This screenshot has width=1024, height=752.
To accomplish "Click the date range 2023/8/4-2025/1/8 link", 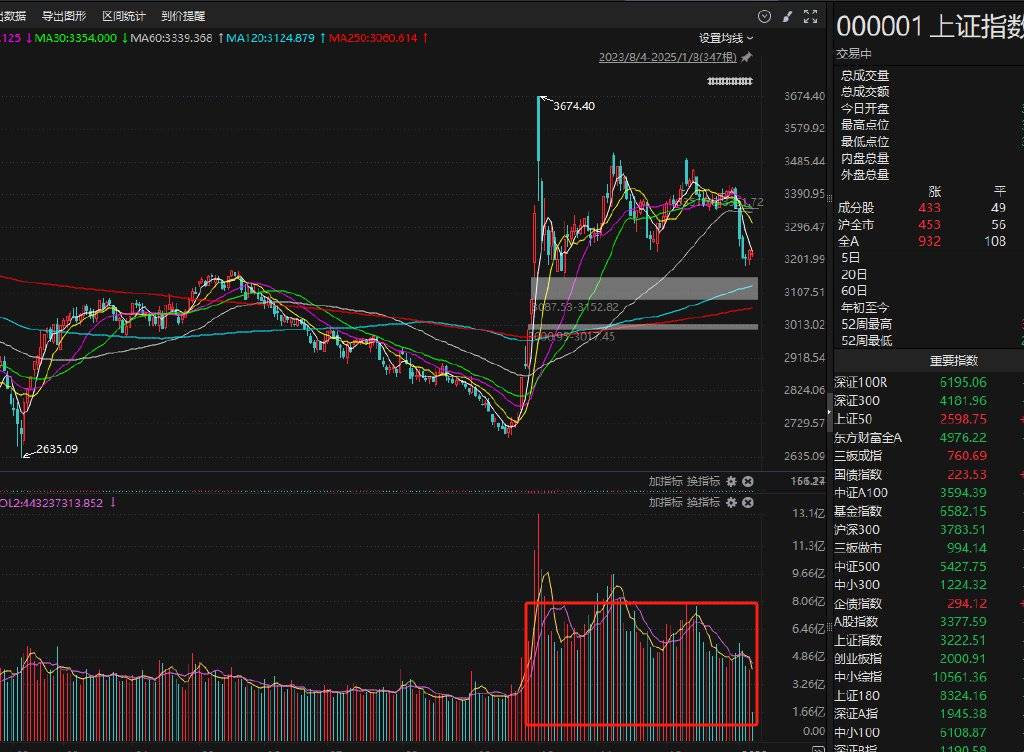I will point(667,58).
